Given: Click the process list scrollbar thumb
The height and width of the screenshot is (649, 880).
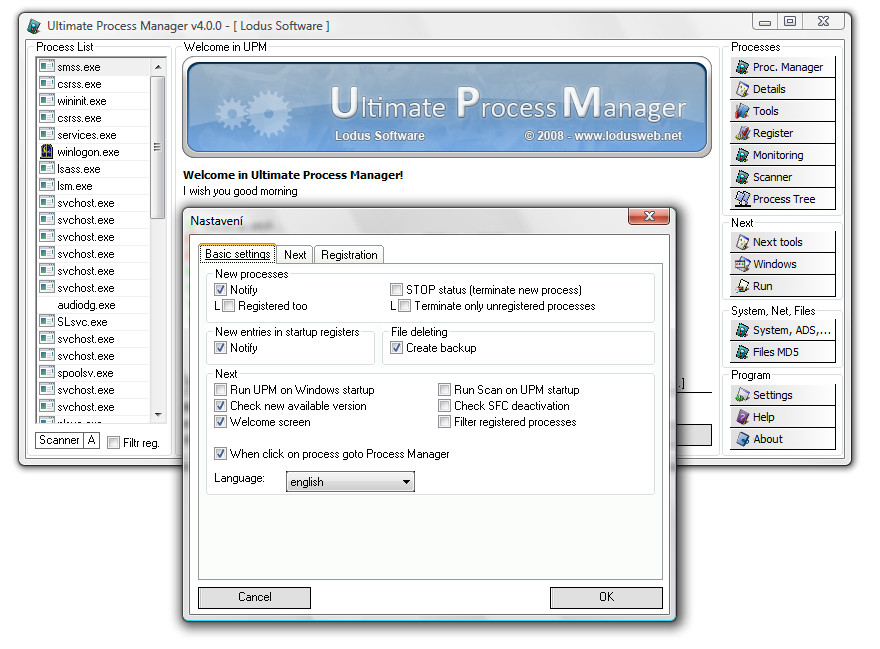Looking at the screenshot, I should pos(158,147).
